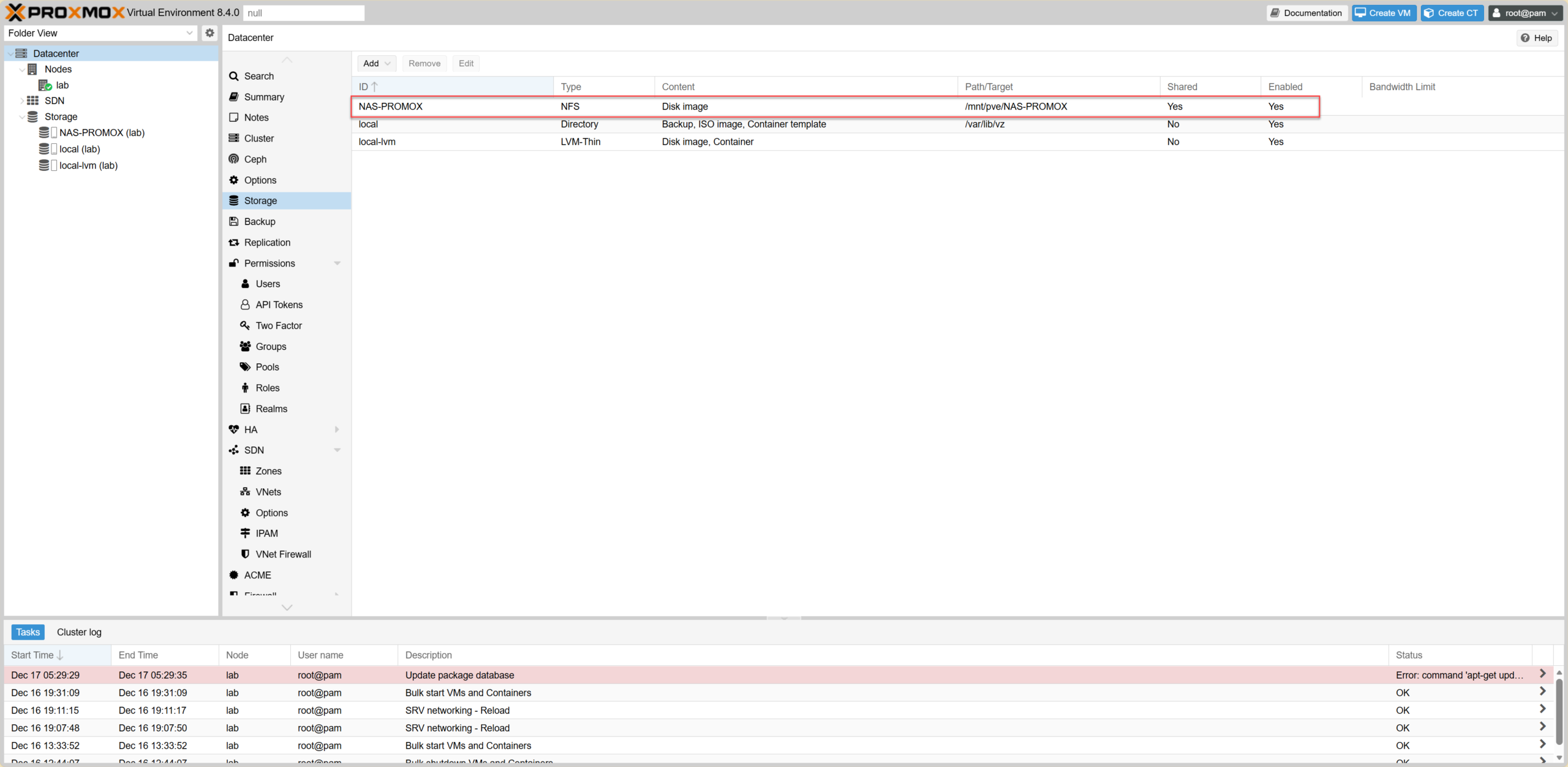Click the VNet Firewall shield icon
The width and height of the screenshot is (1568, 767).
(245, 554)
